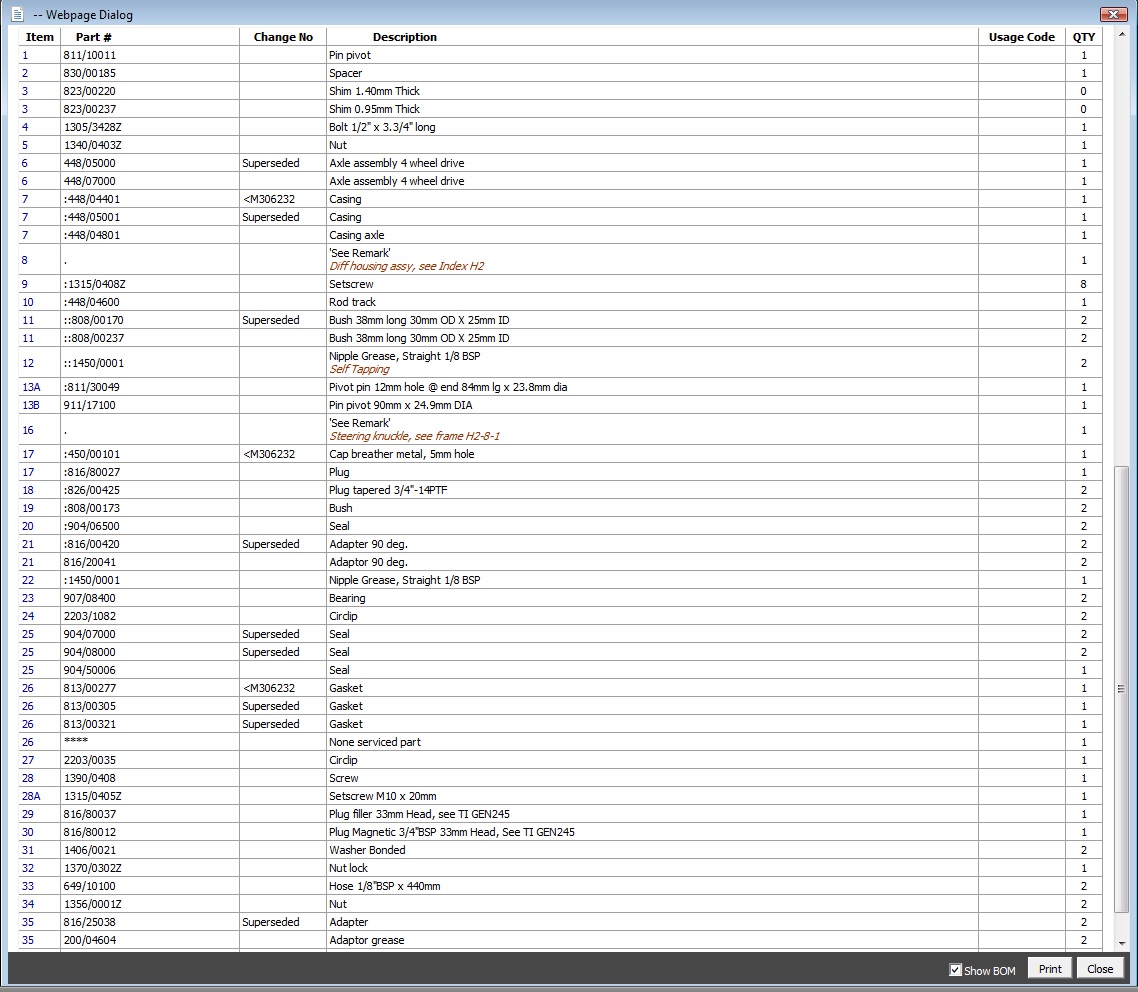Click item number 13A
Screen dimensions: 1138x992
pos(31,388)
